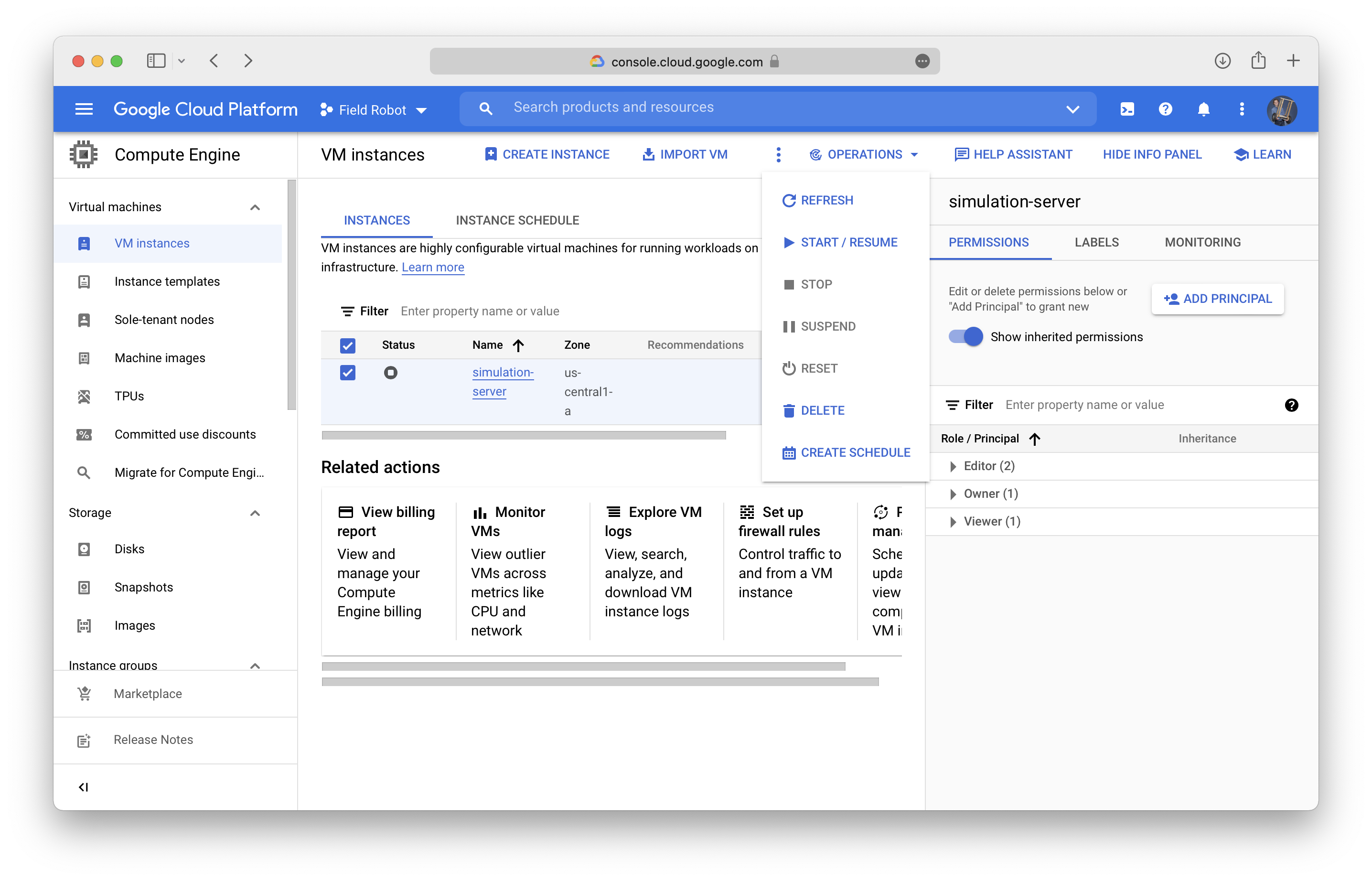This screenshot has width=1372, height=881.
Task: Click the Disks sidebar icon
Action: pyautogui.click(x=84, y=549)
